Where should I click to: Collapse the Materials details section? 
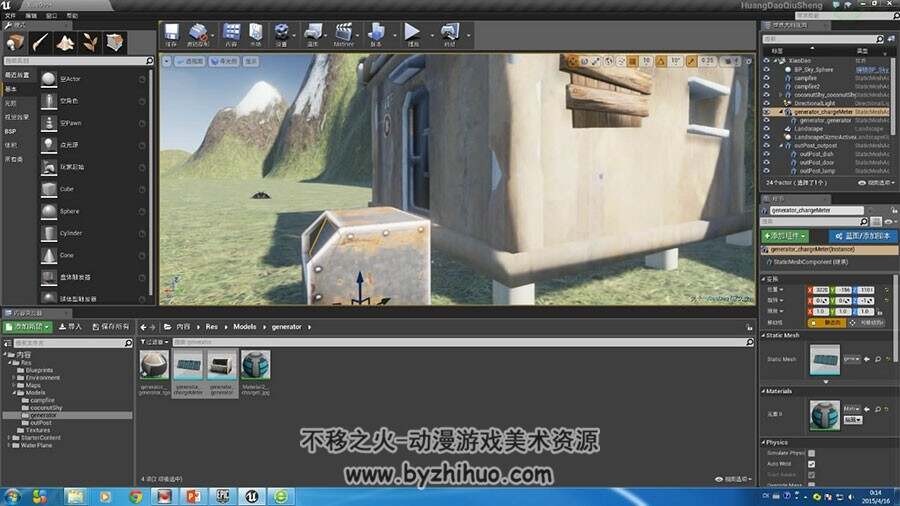coord(764,391)
